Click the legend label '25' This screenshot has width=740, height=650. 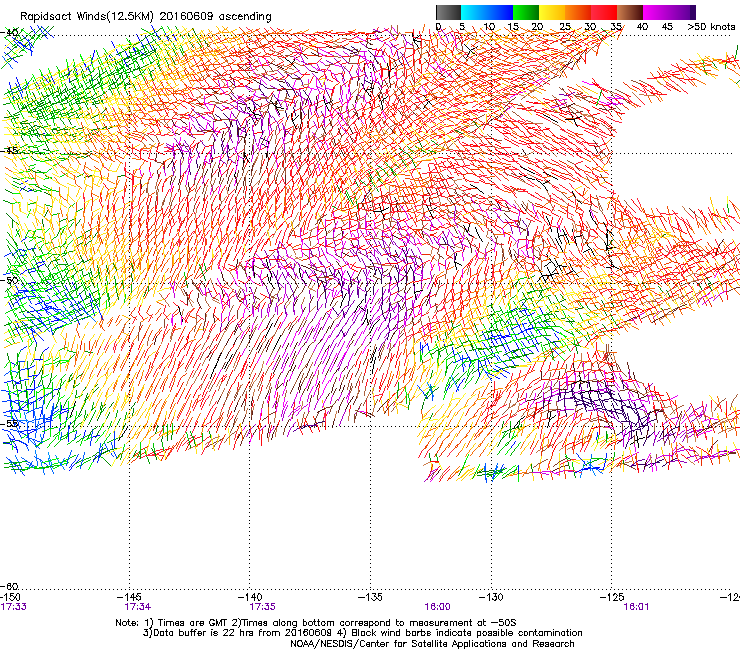[x=565, y=27]
